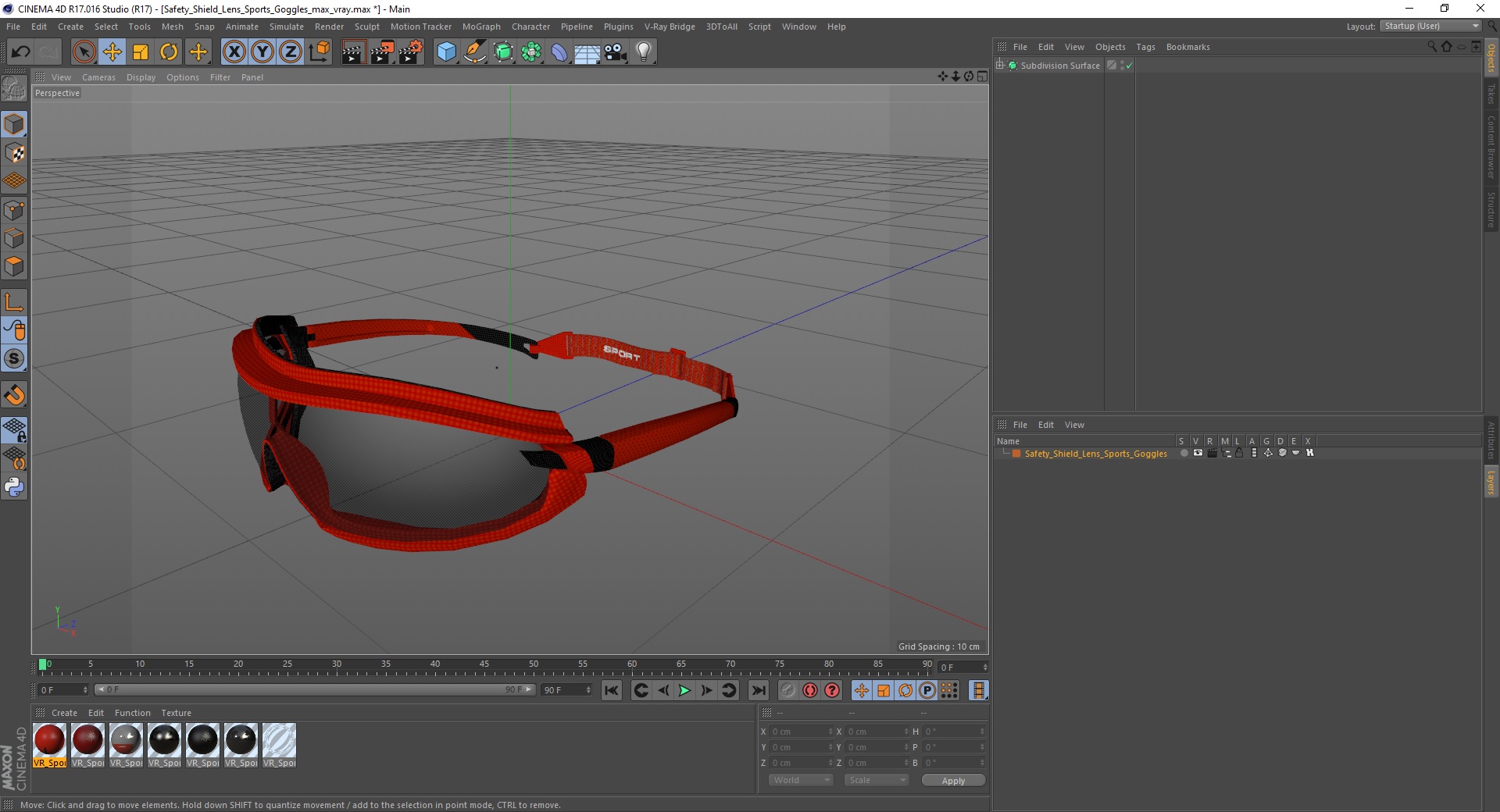Select Safety_Shield_Lens_Sports_Goggles layer

click(x=1095, y=454)
